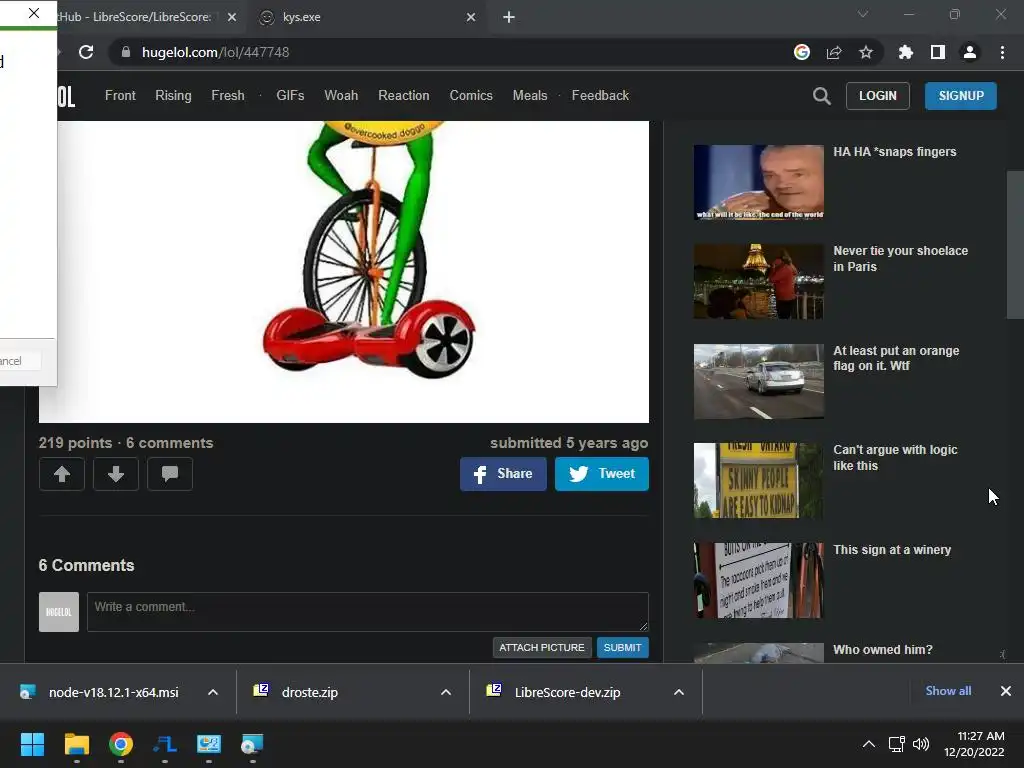View site lock information icon
Viewport: 1024px width, 768px height.
(125, 52)
